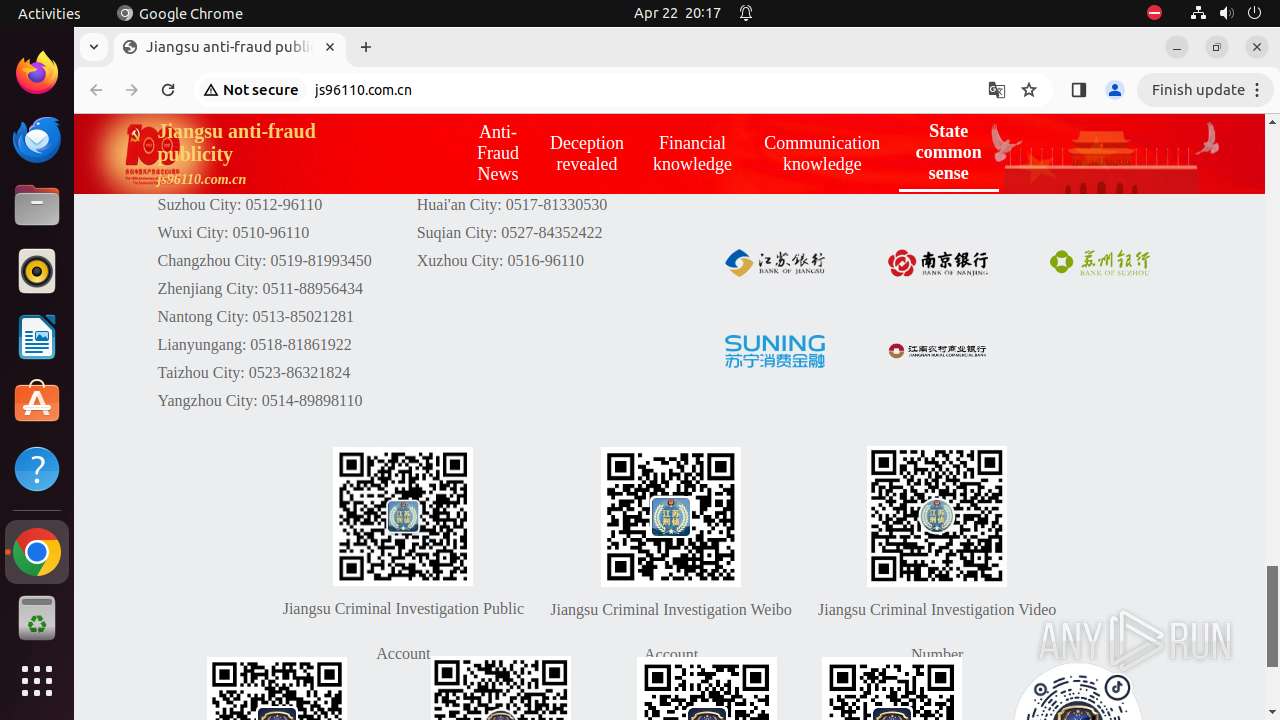The image size is (1280, 720).
Task: Click Yangzhou City: 0514-89898110 text
Action: (x=260, y=401)
